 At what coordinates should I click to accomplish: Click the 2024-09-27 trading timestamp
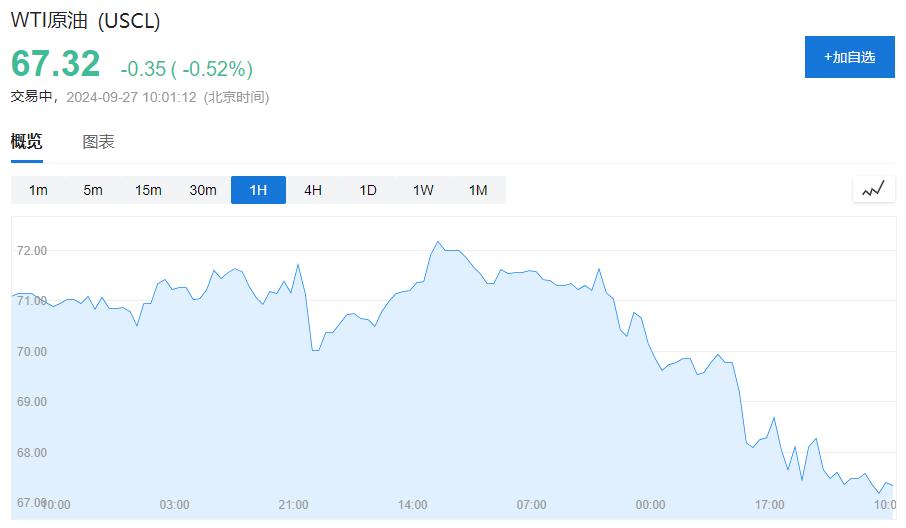click(x=133, y=98)
